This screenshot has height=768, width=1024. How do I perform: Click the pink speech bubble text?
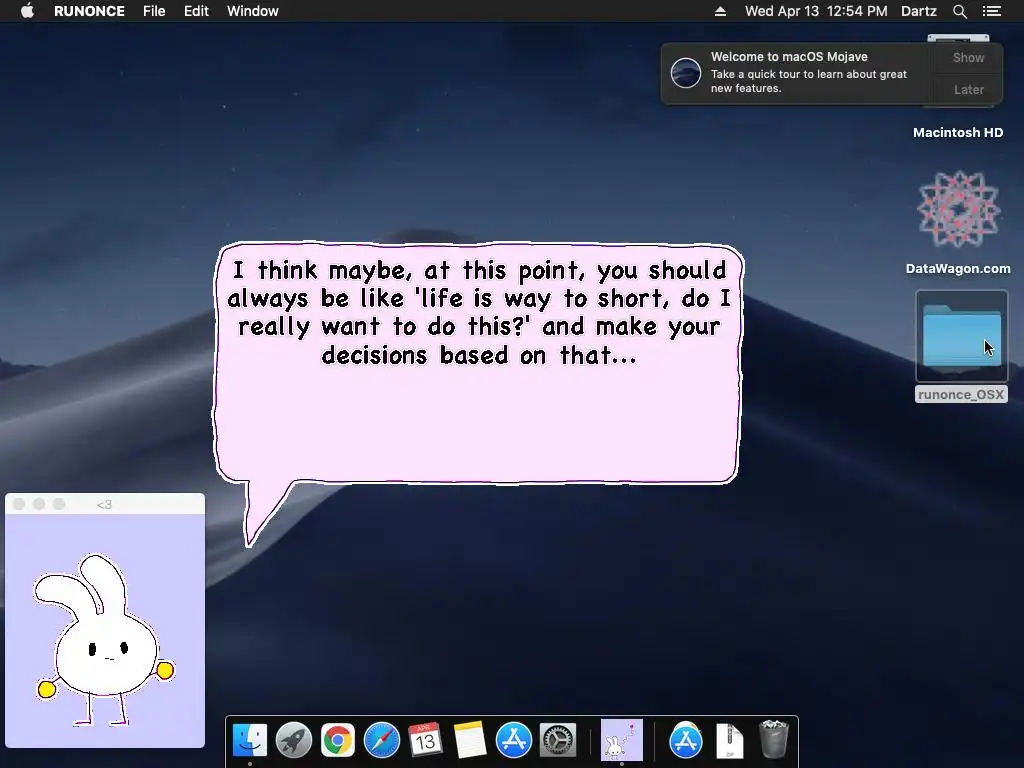click(478, 312)
